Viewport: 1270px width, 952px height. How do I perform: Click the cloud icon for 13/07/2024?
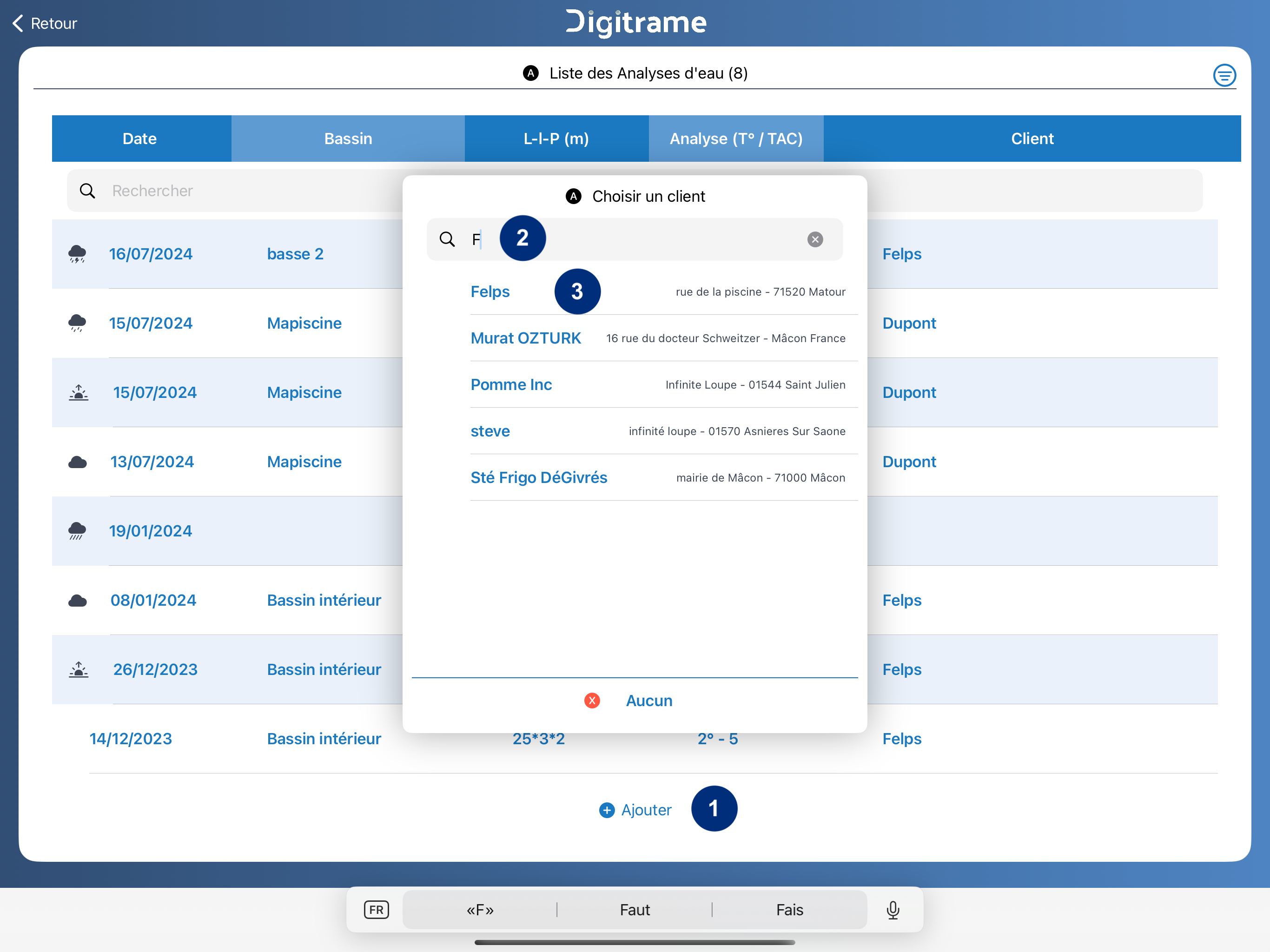pos(77,462)
